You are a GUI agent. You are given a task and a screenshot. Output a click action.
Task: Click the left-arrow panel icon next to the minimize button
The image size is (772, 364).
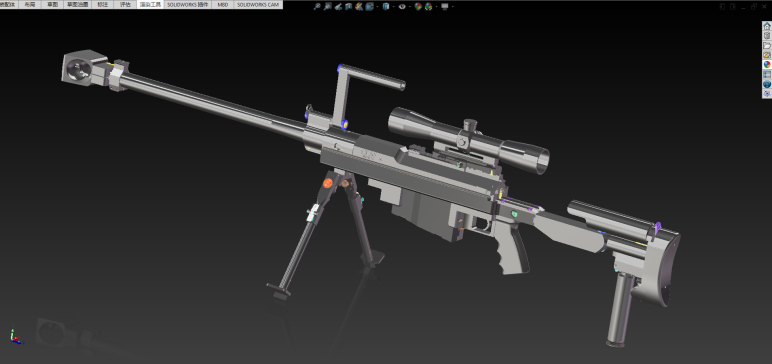[722, 6]
